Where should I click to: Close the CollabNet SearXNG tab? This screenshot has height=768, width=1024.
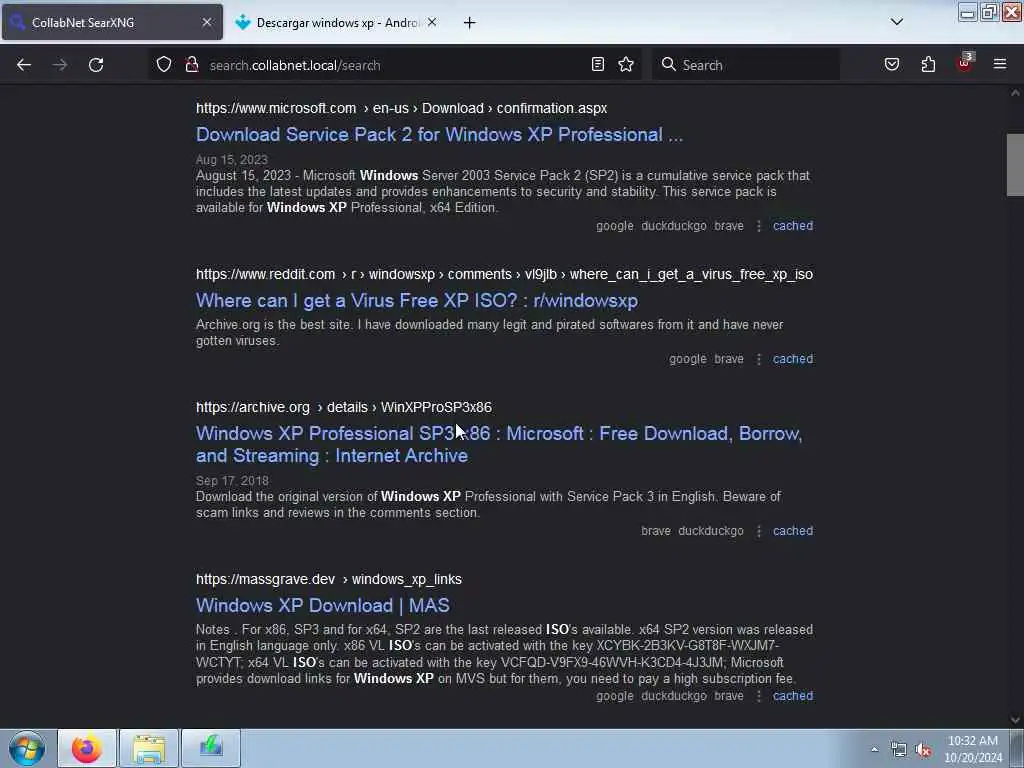207,22
